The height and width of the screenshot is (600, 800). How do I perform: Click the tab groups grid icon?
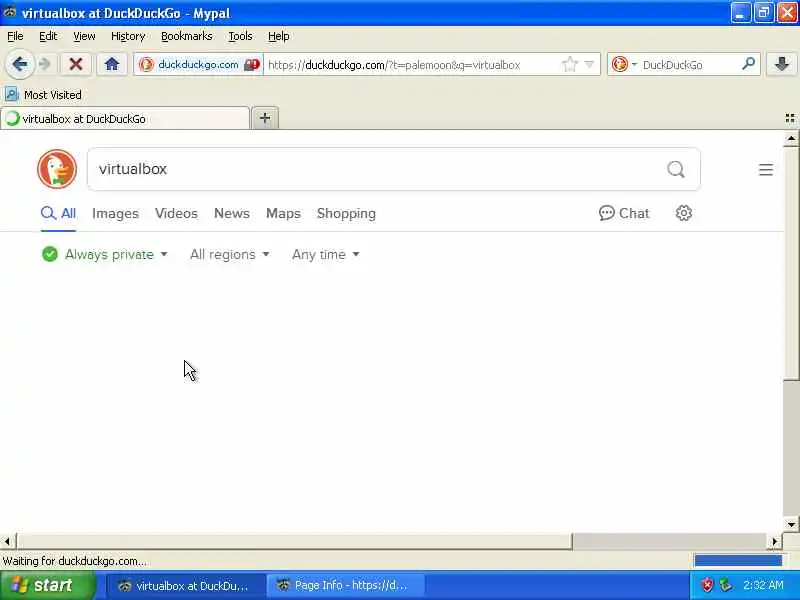[790, 118]
